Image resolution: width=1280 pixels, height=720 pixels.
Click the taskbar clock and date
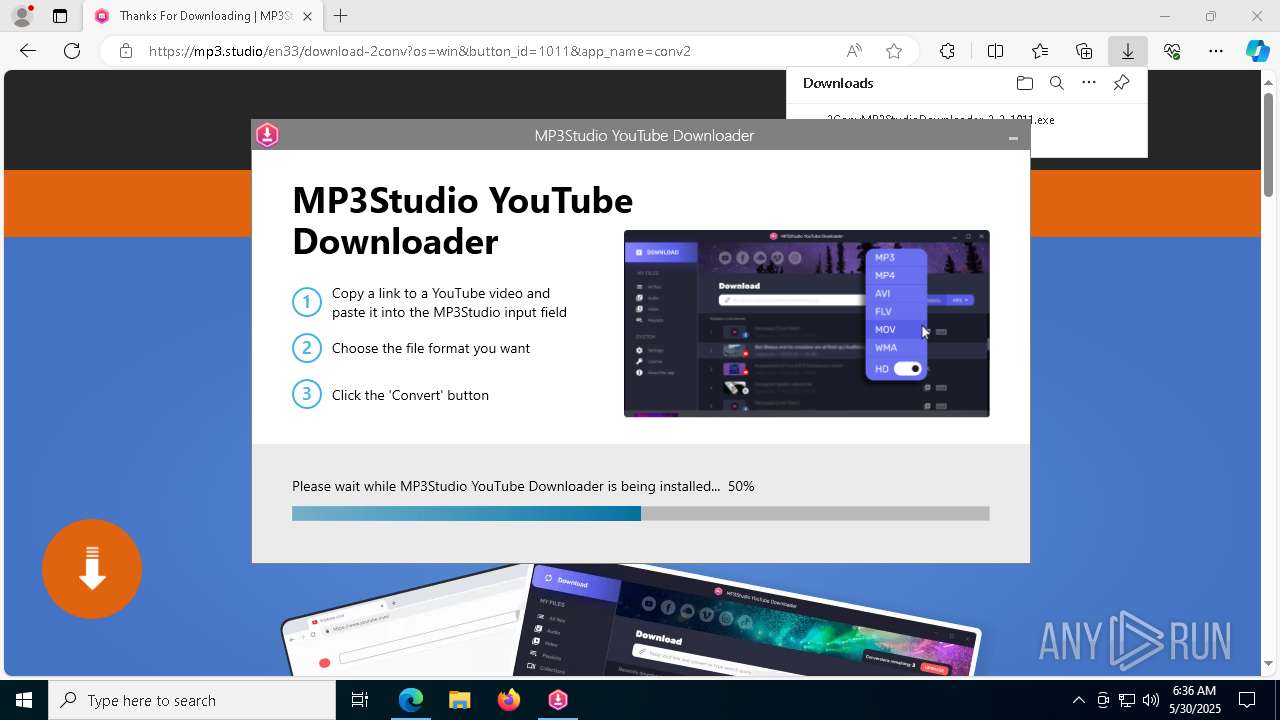click(x=1194, y=700)
